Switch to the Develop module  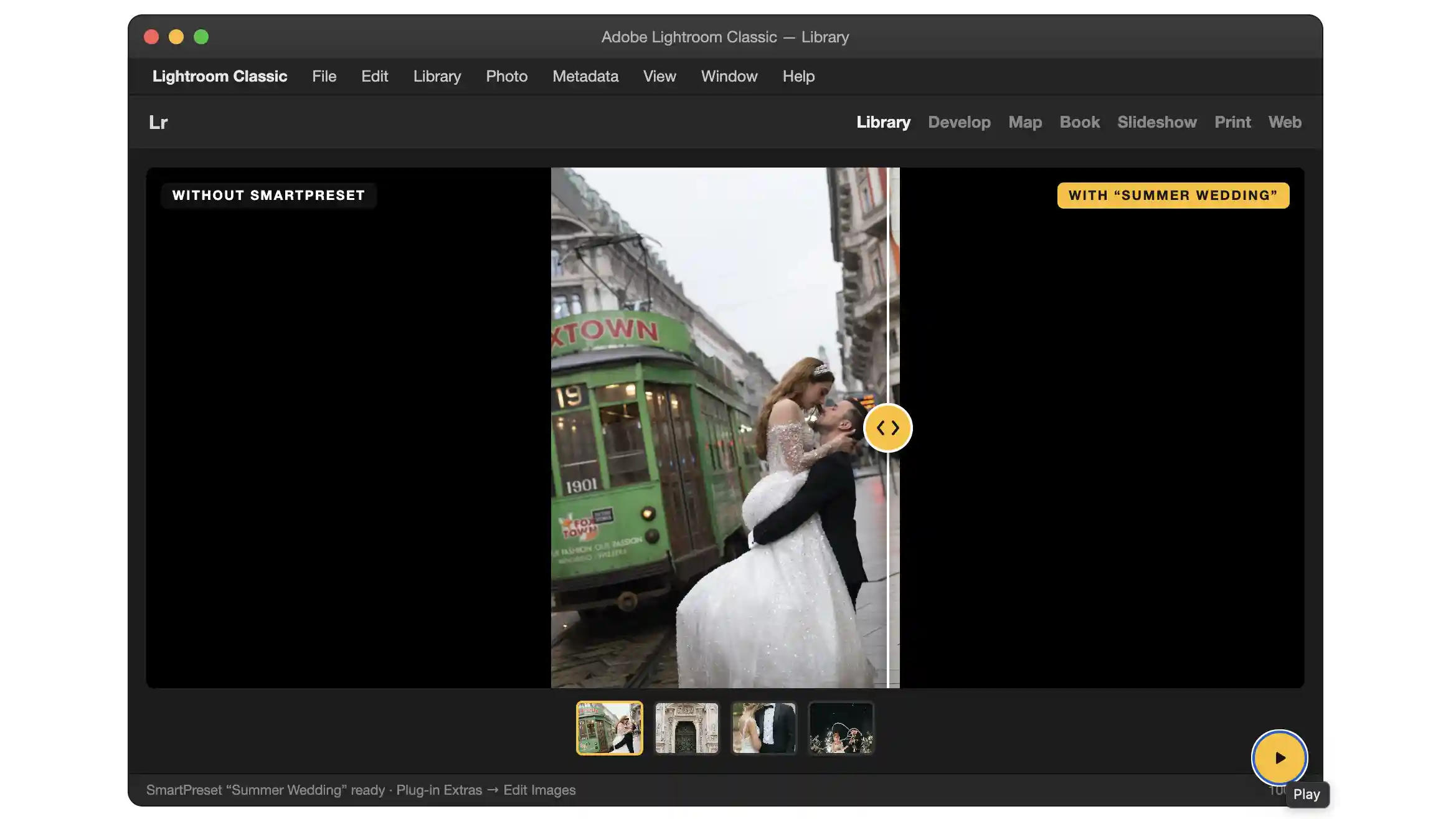click(958, 122)
